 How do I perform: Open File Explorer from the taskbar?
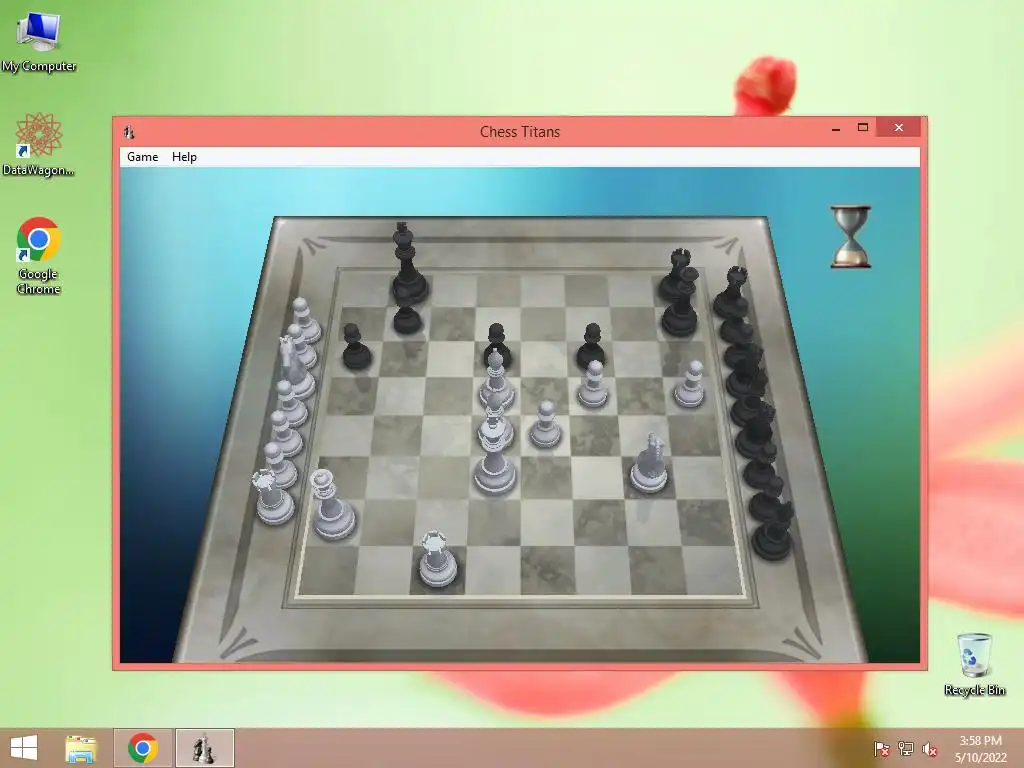[x=81, y=748]
